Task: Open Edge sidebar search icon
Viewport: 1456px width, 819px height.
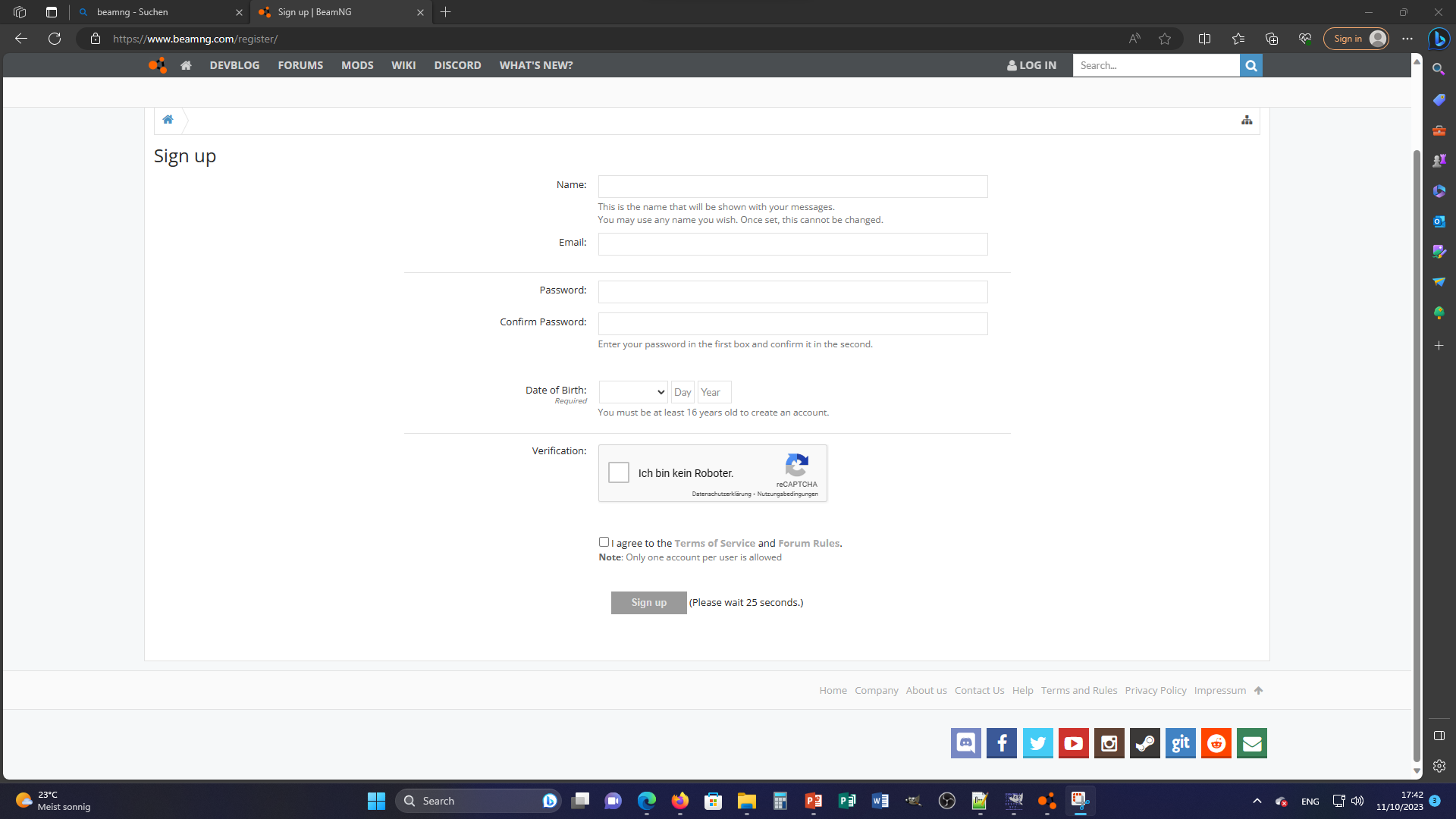Action: tap(1439, 69)
